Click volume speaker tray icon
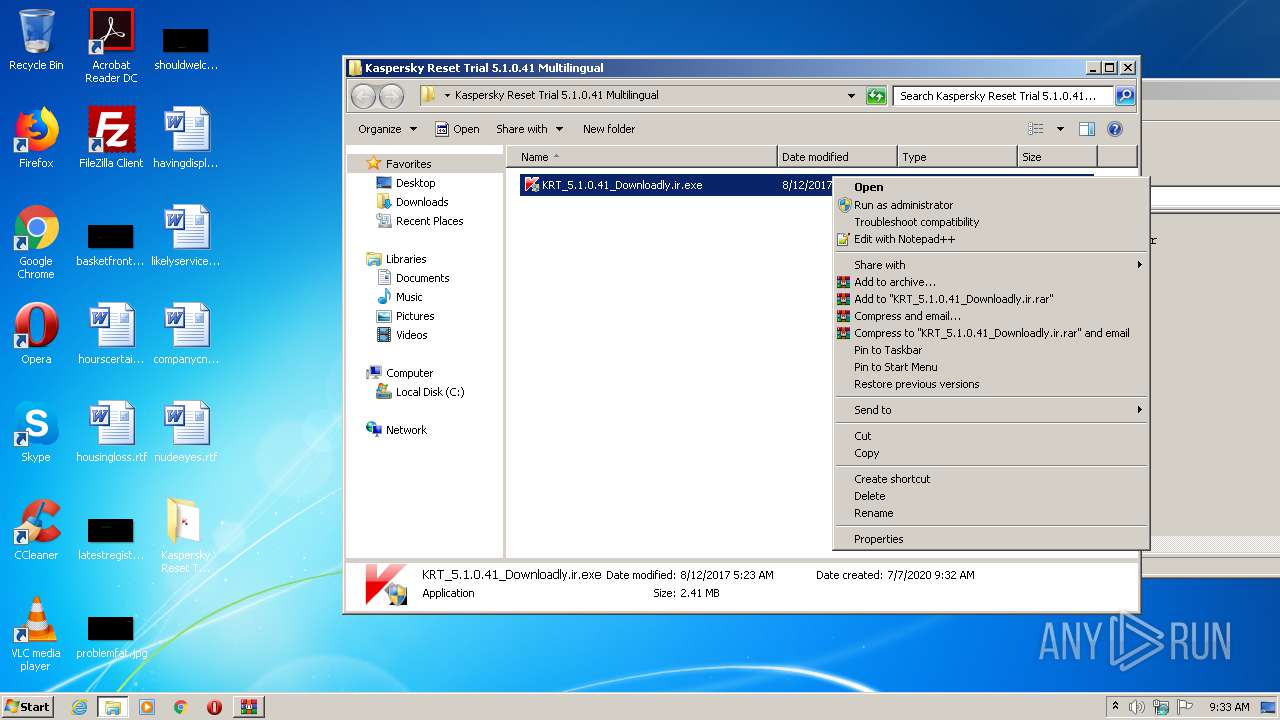This screenshot has height=720, width=1280. pos(1137,707)
